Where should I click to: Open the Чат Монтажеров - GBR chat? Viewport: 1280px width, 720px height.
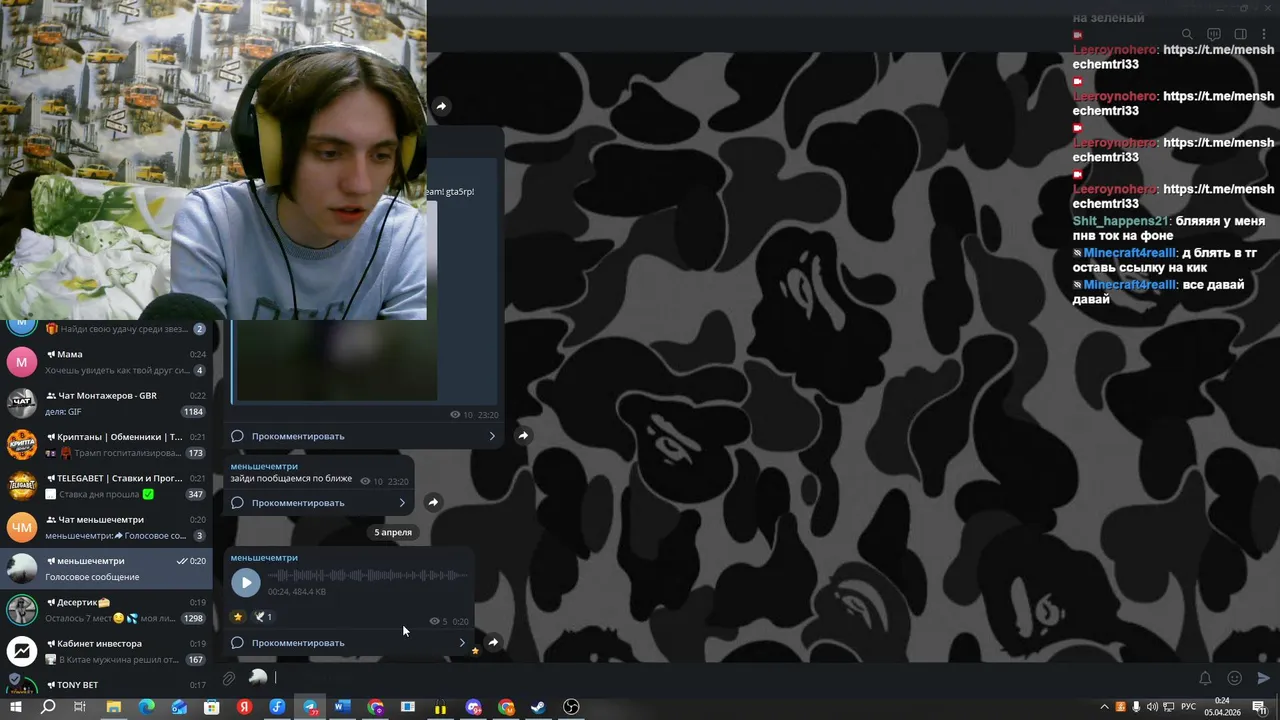pyautogui.click(x=106, y=403)
